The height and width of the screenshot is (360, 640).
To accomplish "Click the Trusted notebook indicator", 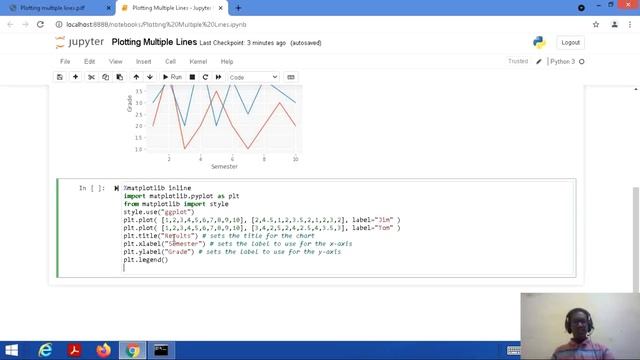I will coord(518,61).
